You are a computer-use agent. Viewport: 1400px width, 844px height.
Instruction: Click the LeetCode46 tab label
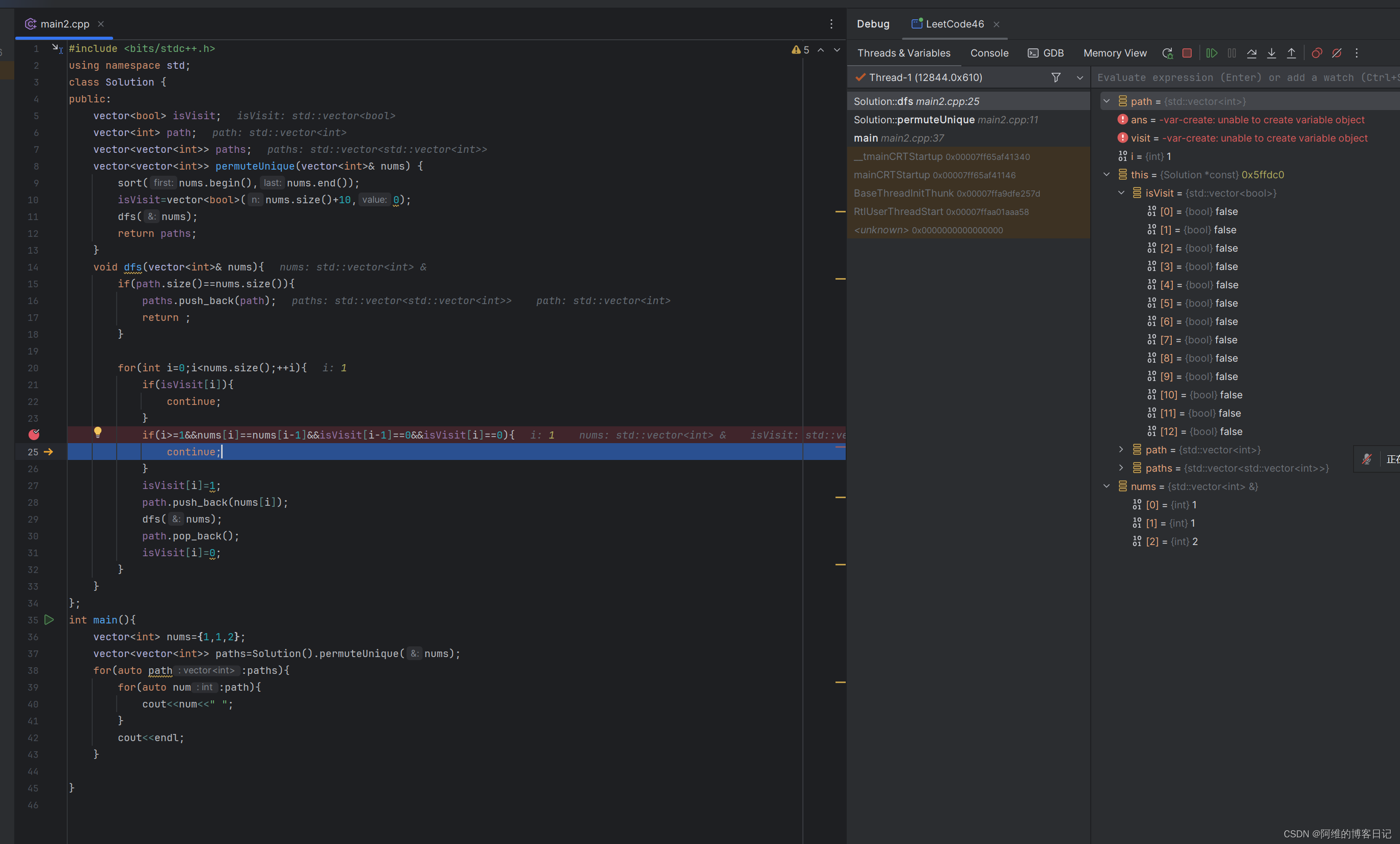(x=956, y=23)
